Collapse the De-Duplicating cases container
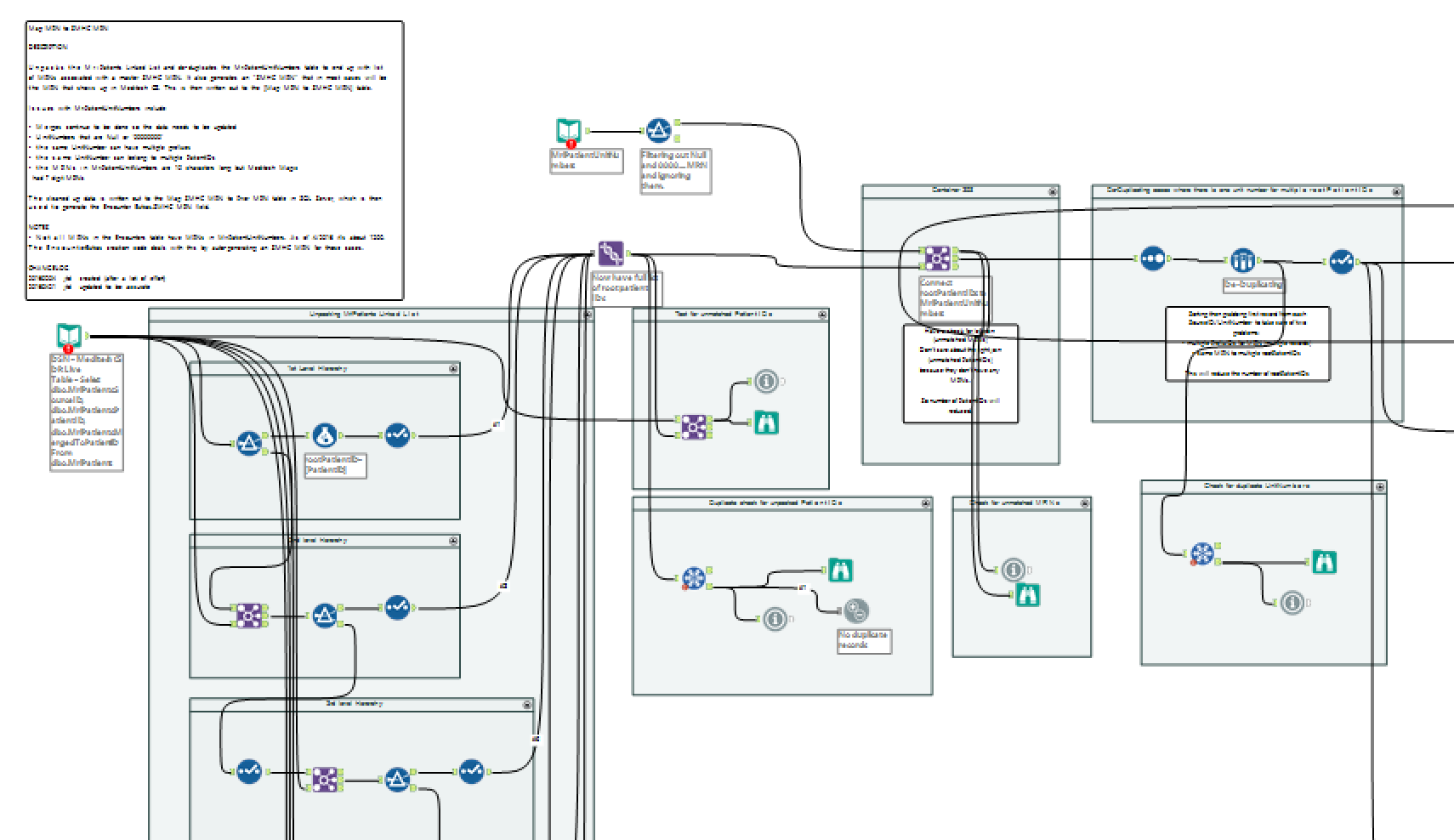 click(1397, 191)
